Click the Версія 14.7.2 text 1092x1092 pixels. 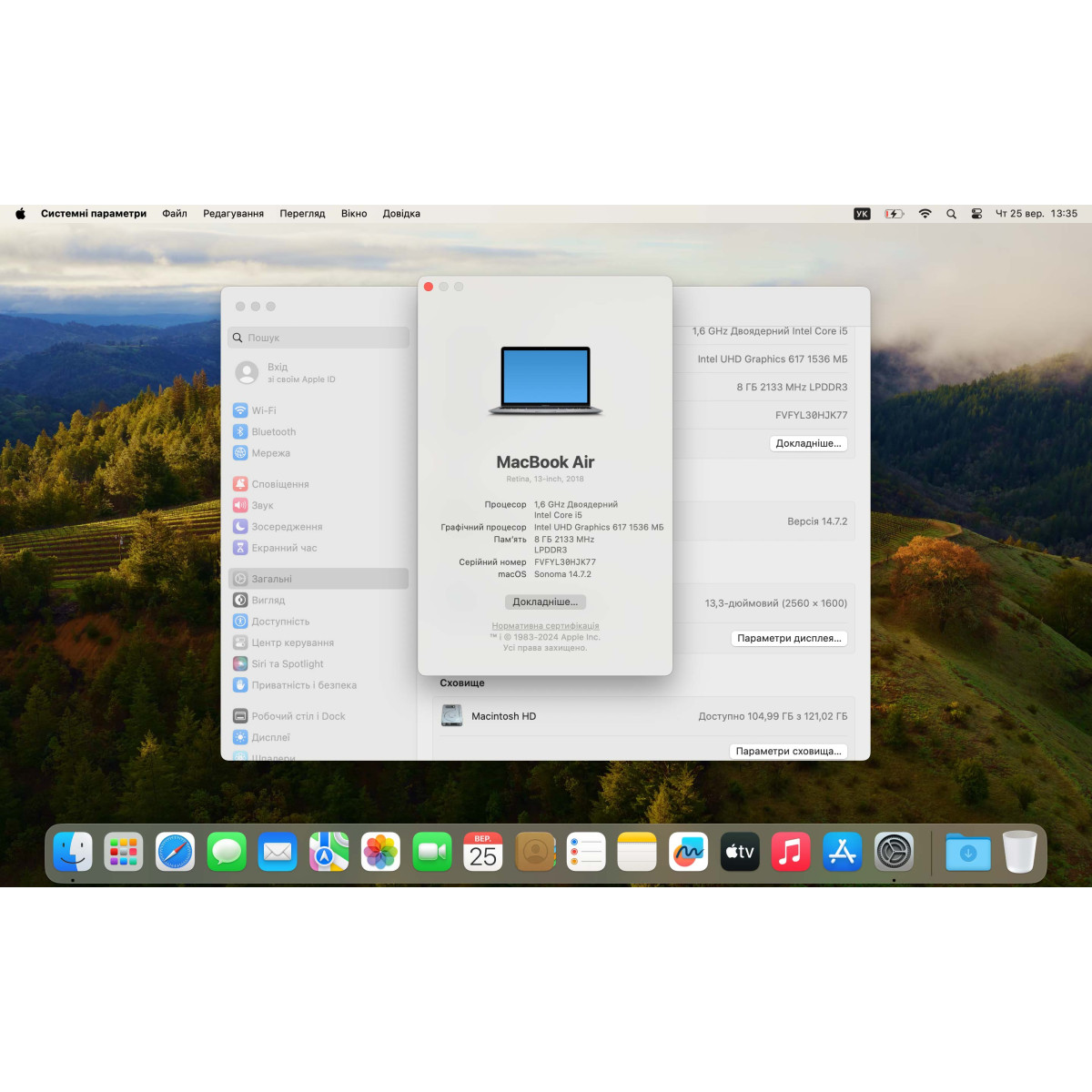click(x=817, y=521)
